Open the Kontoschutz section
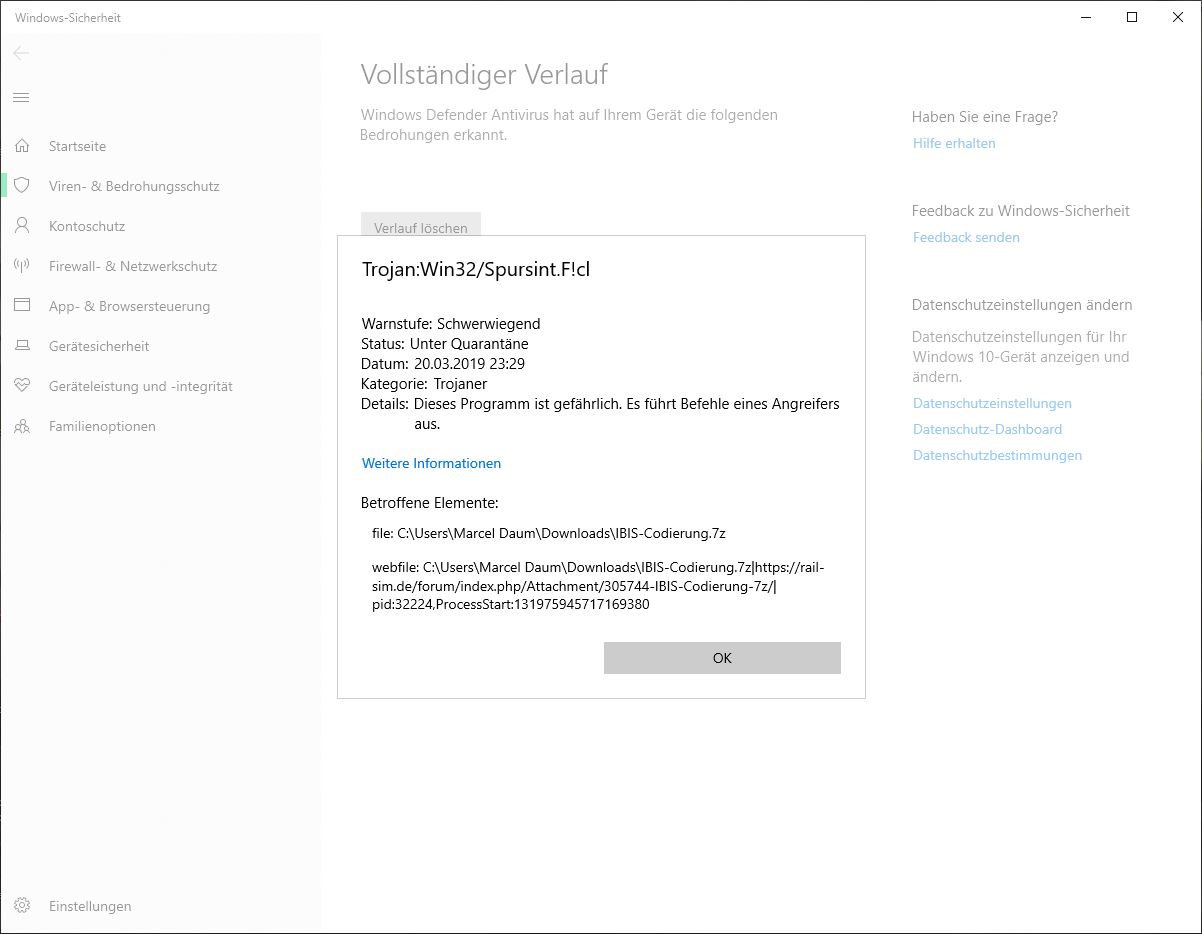The height and width of the screenshot is (934, 1202). (87, 226)
